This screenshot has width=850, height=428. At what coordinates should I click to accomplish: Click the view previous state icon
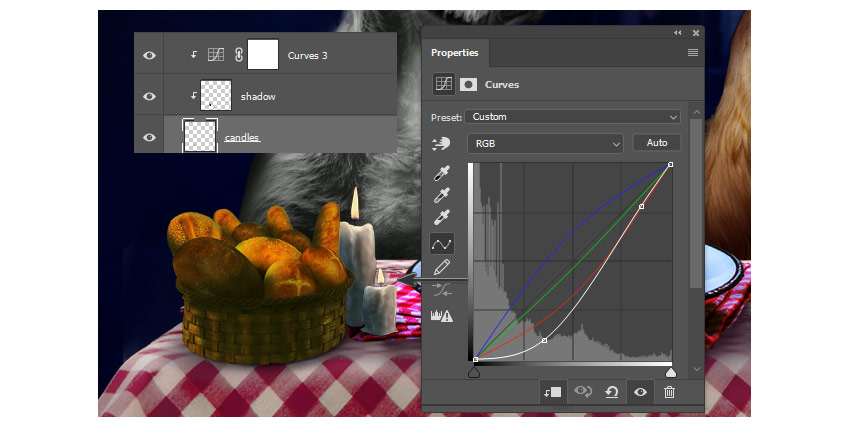coord(583,392)
